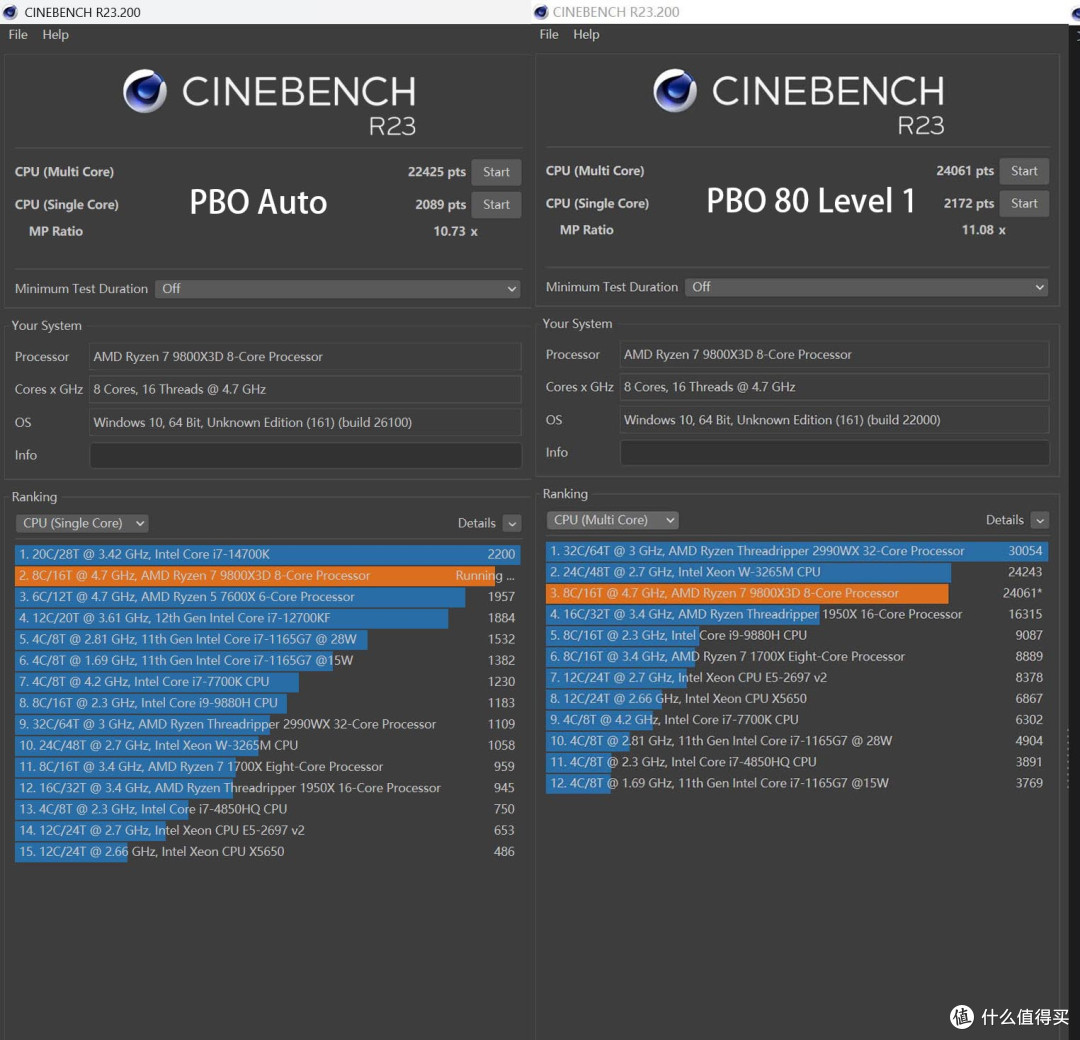Click Cinebench app icon in left window title bar

pyautogui.click(x=10, y=12)
